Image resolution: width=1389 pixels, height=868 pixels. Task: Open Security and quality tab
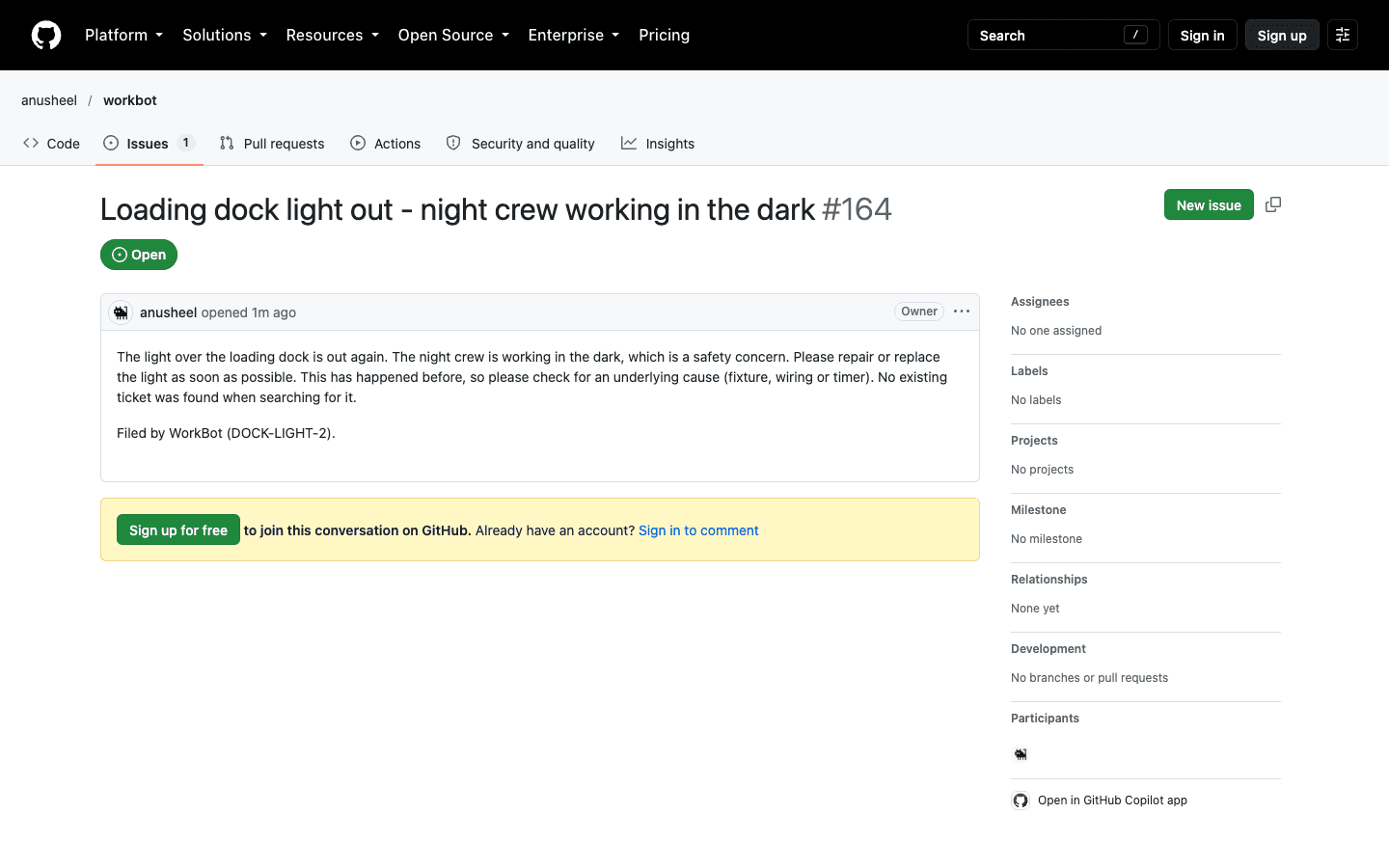[x=521, y=144]
